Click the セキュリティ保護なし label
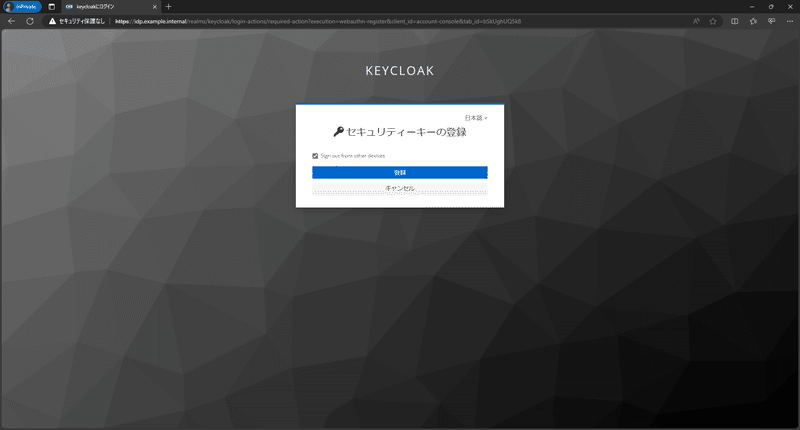 [82, 21]
